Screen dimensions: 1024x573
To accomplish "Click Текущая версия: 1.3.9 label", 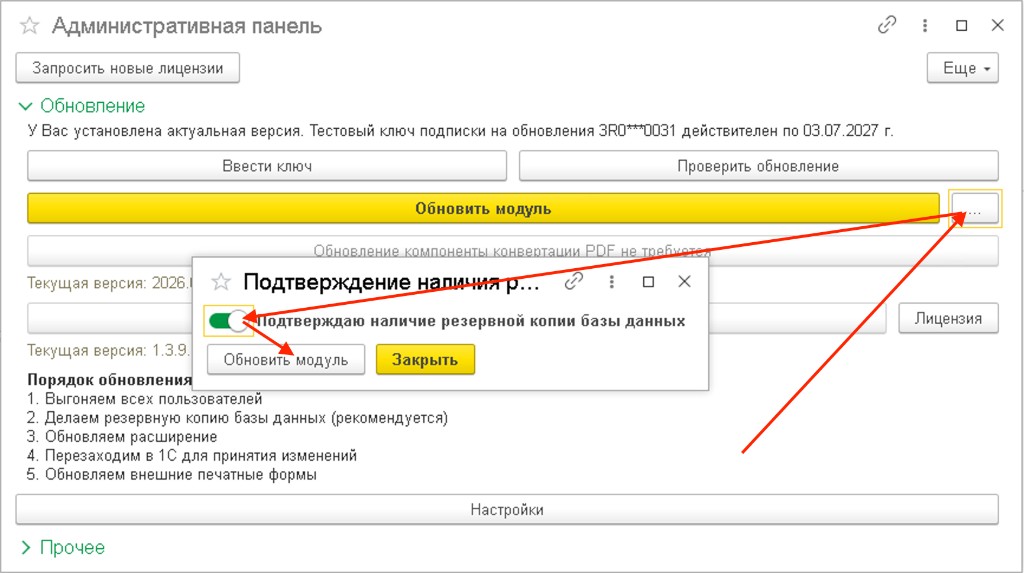I will coord(108,350).
